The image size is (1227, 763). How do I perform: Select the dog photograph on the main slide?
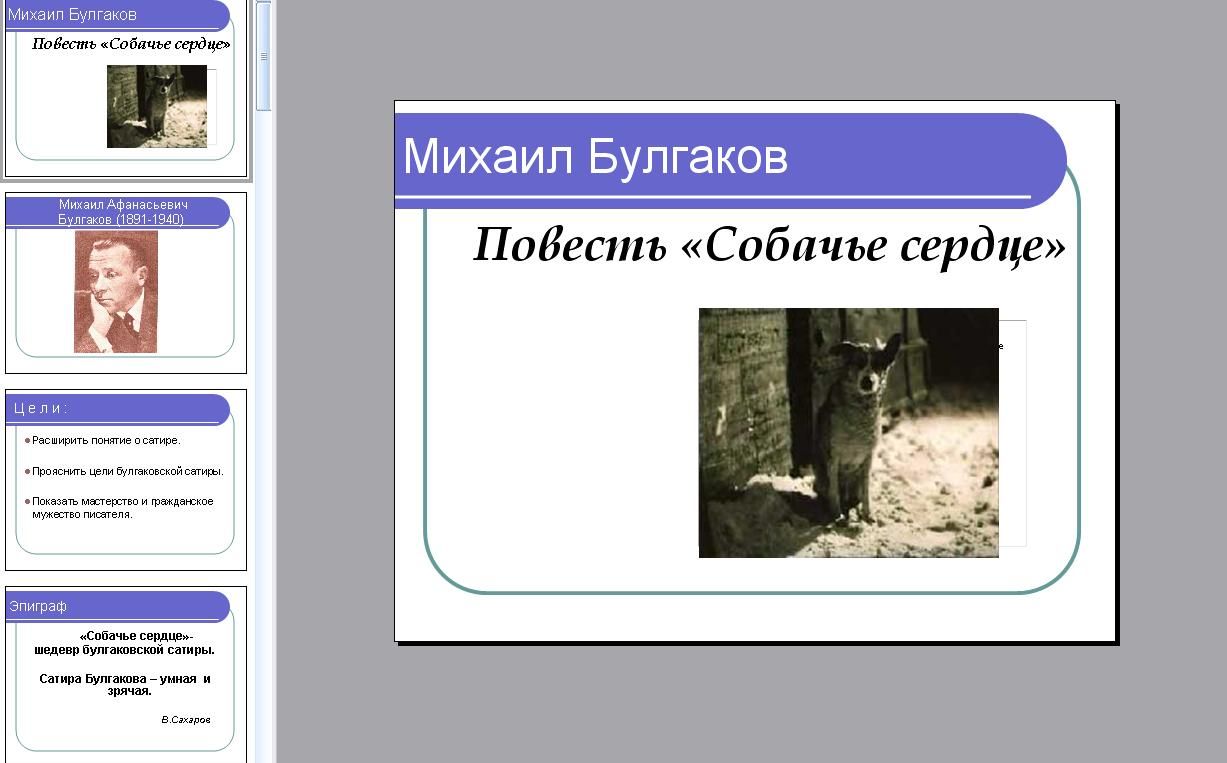(x=848, y=432)
